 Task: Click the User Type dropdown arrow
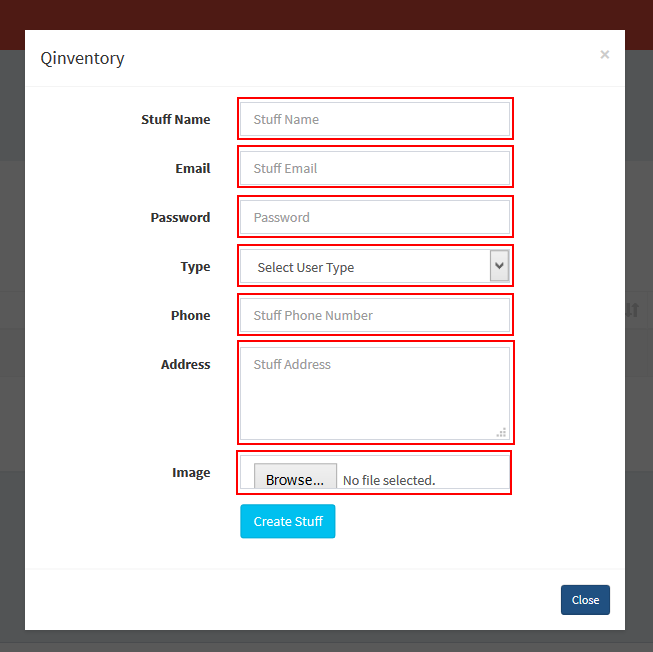click(499, 266)
